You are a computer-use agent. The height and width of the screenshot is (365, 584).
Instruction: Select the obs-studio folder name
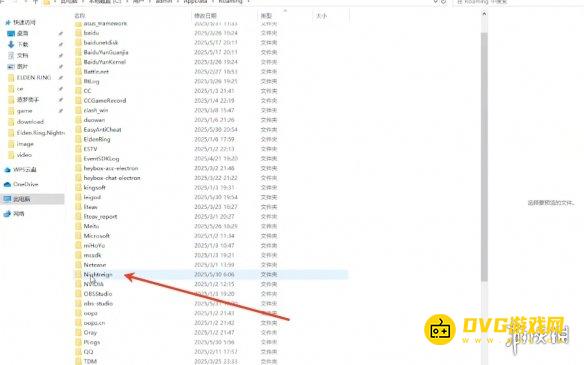coord(98,304)
